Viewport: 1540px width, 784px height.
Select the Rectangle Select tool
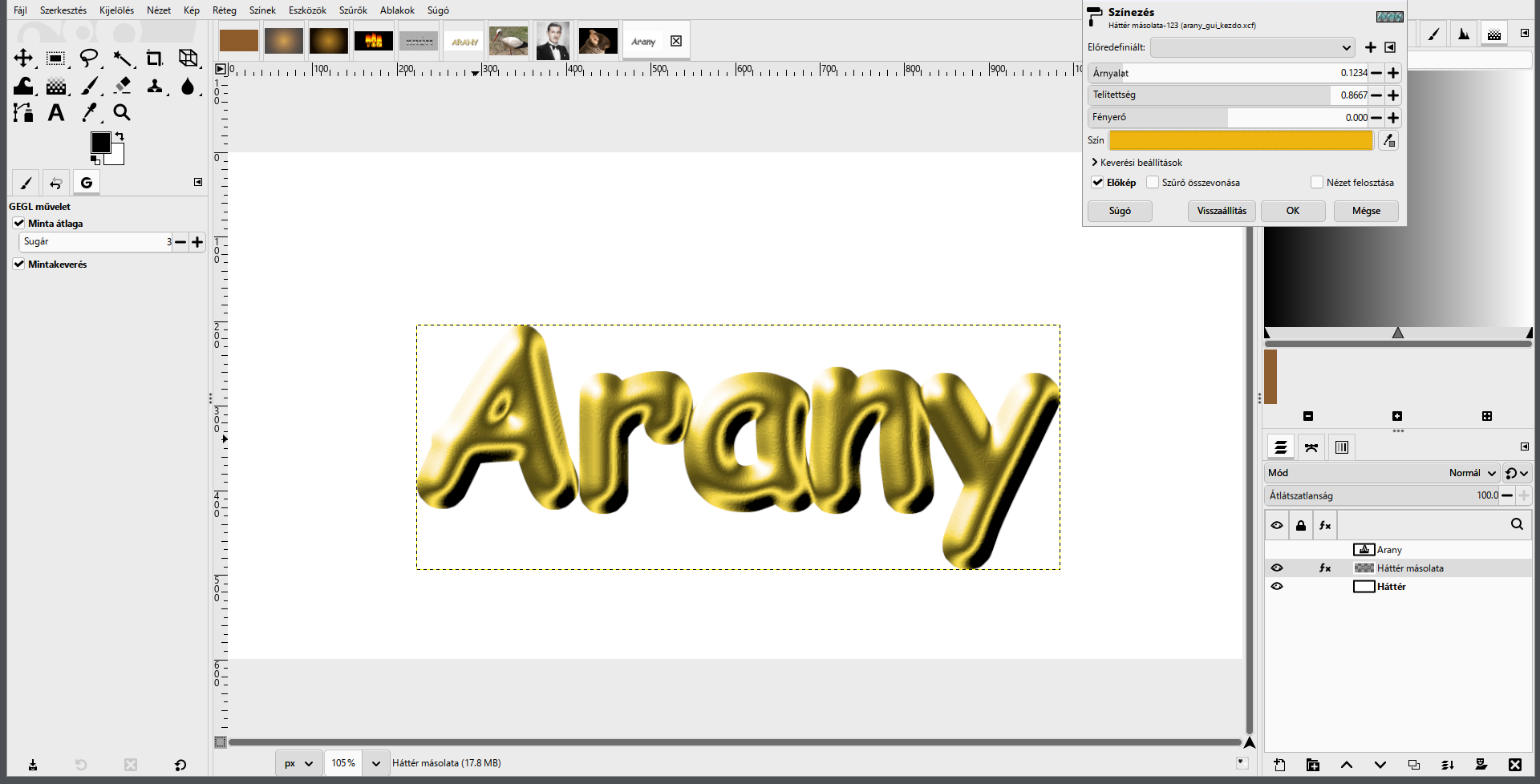56,59
